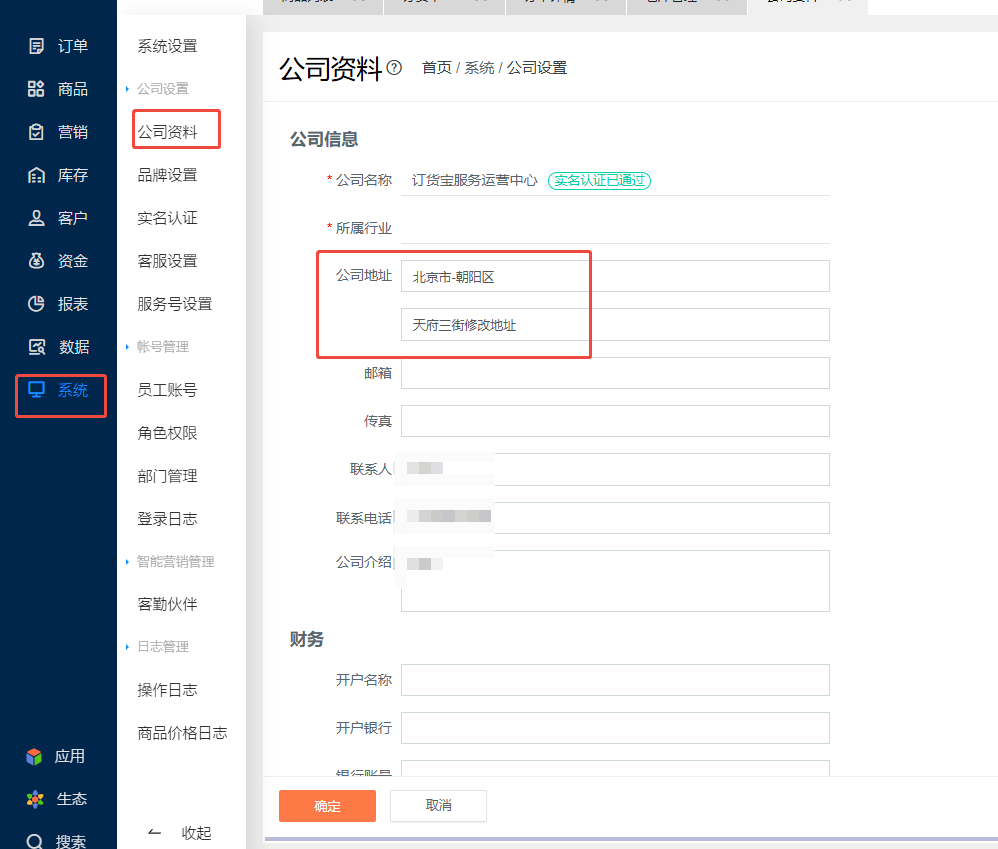The width and height of the screenshot is (998, 849).
Task: Click the 联系人 contact input field
Action: point(615,469)
